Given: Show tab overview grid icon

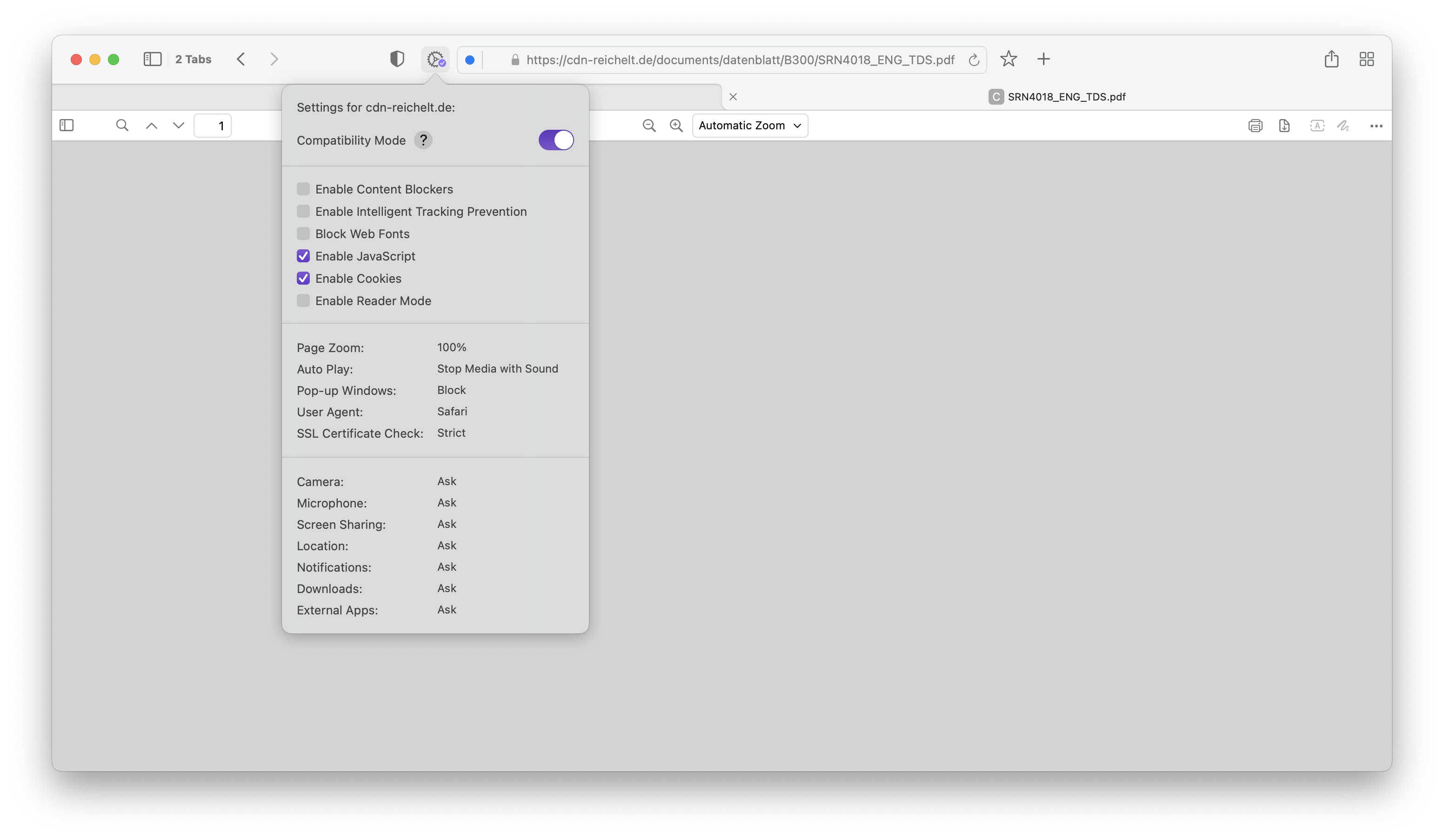Looking at the screenshot, I should 1367,59.
